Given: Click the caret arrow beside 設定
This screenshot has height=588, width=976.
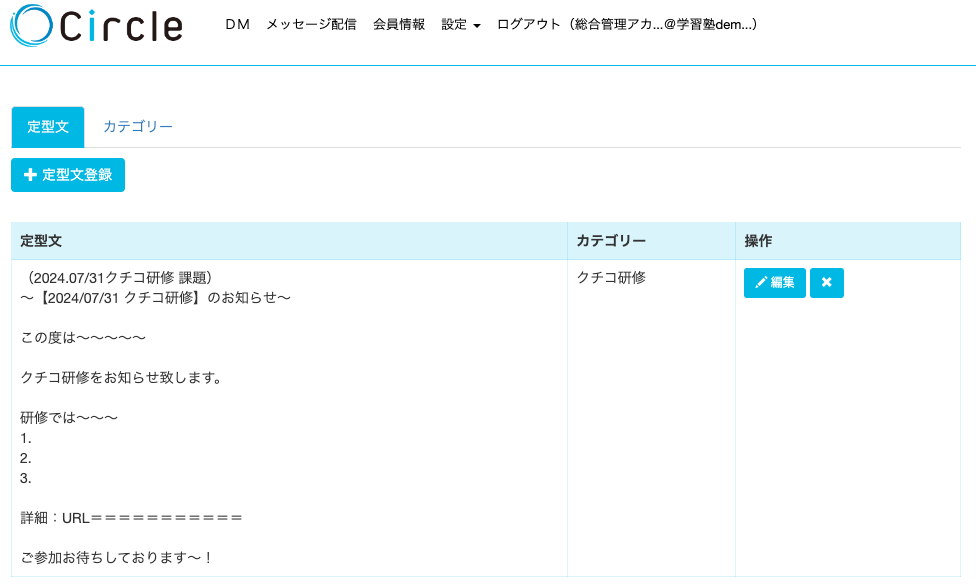Looking at the screenshot, I should pyautogui.click(x=477, y=26).
